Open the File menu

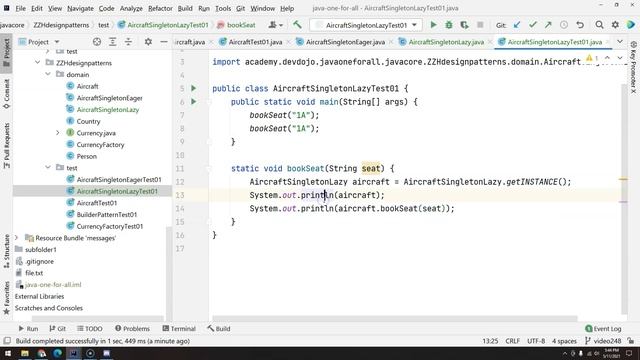[x=20, y=8]
